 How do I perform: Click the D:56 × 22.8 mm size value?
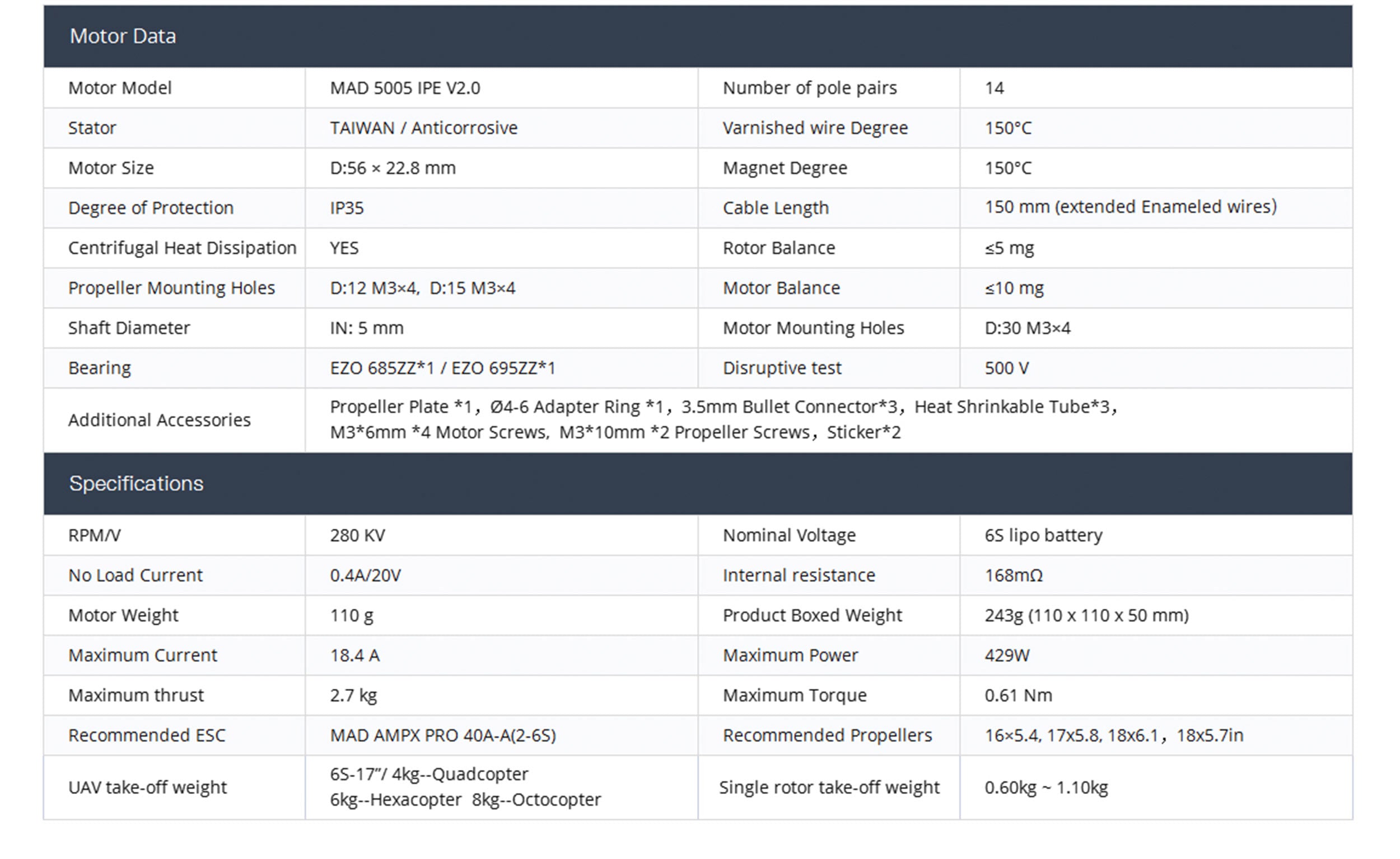(x=393, y=168)
